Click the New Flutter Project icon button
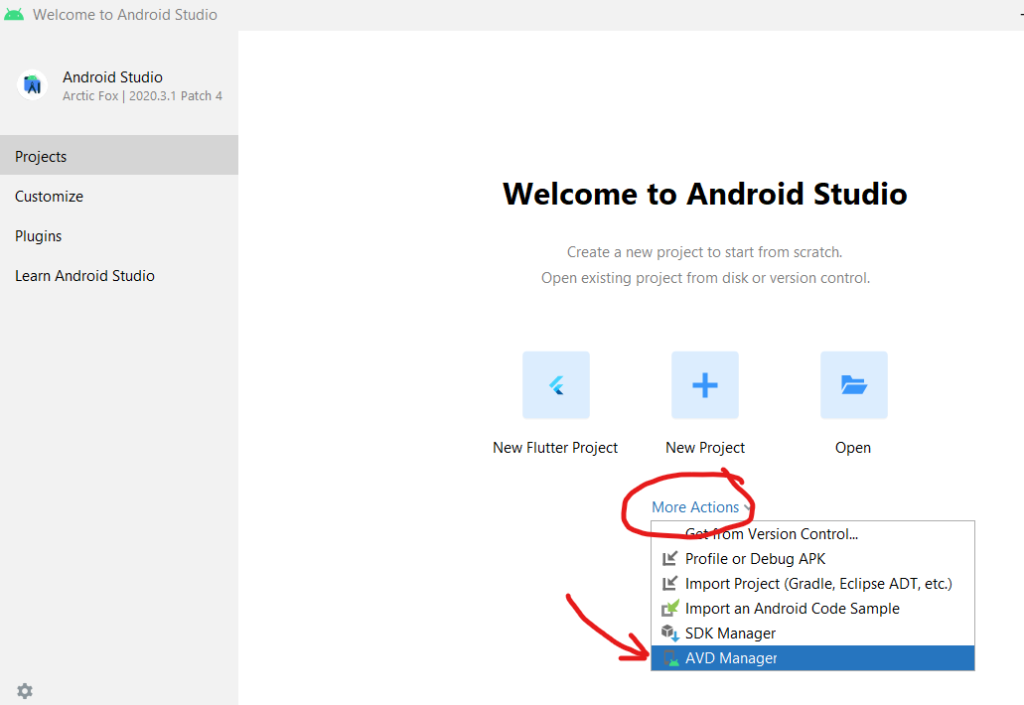This screenshot has width=1024, height=705. point(556,385)
